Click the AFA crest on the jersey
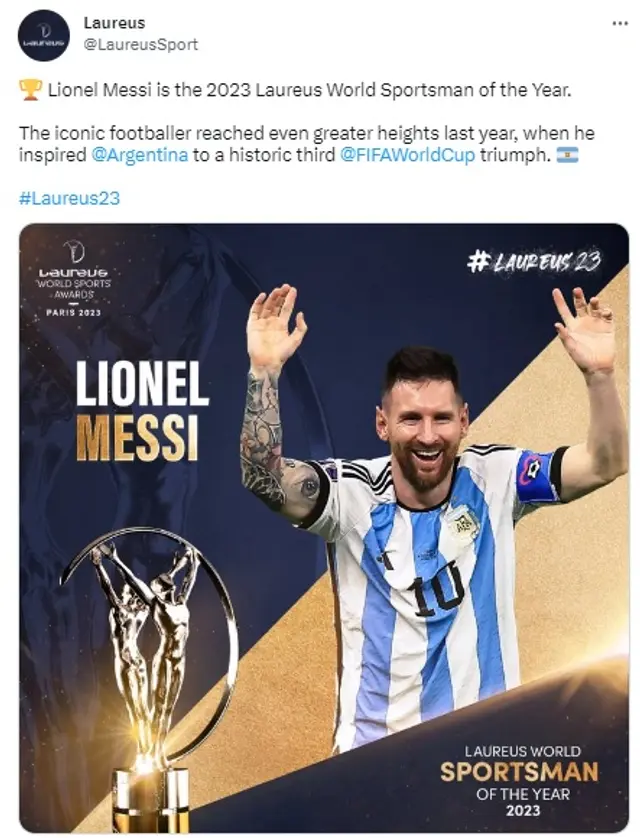This screenshot has width=640, height=838. (463, 523)
